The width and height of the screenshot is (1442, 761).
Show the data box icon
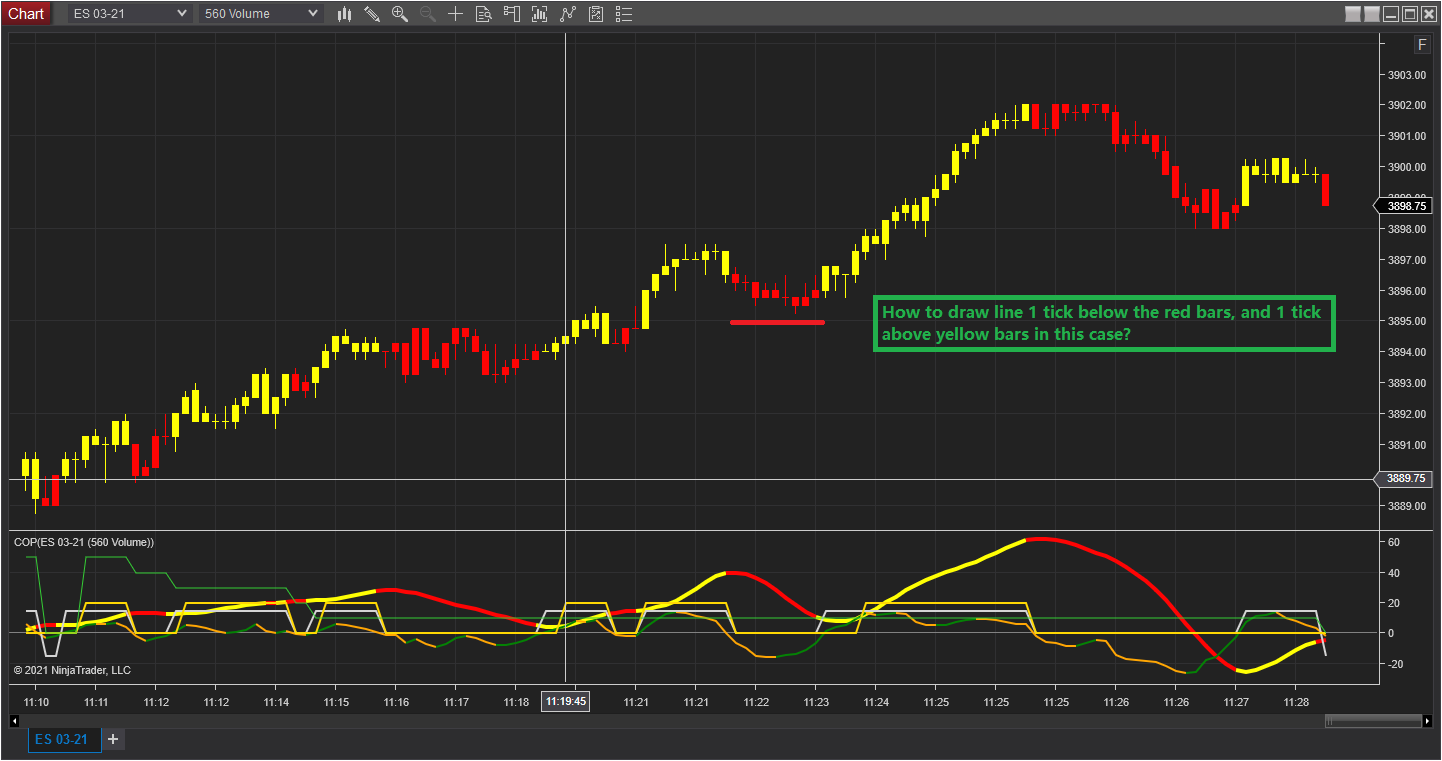coord(483,14)
